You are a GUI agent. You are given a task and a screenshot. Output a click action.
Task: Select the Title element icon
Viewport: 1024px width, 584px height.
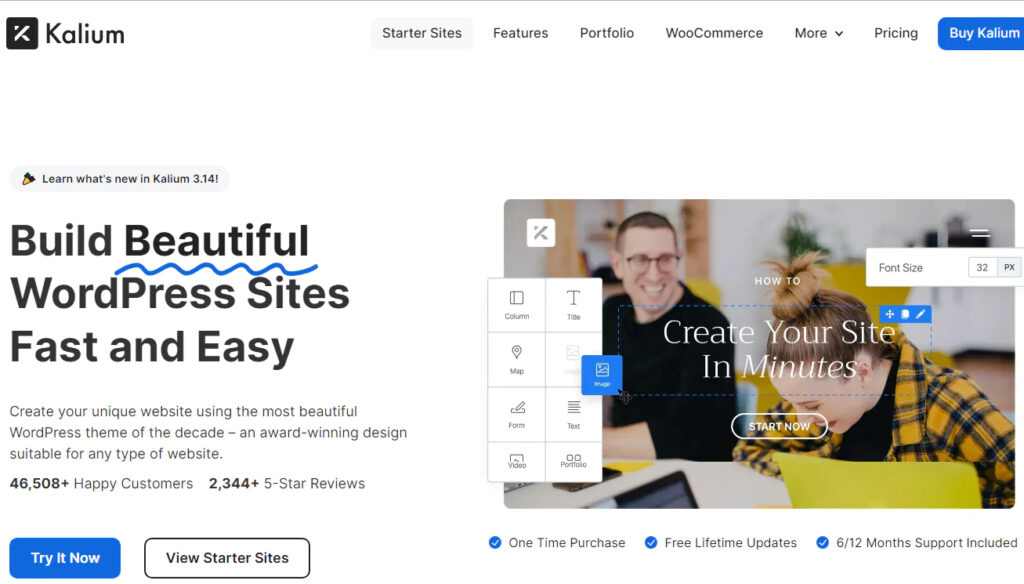(x=573, y=298)
